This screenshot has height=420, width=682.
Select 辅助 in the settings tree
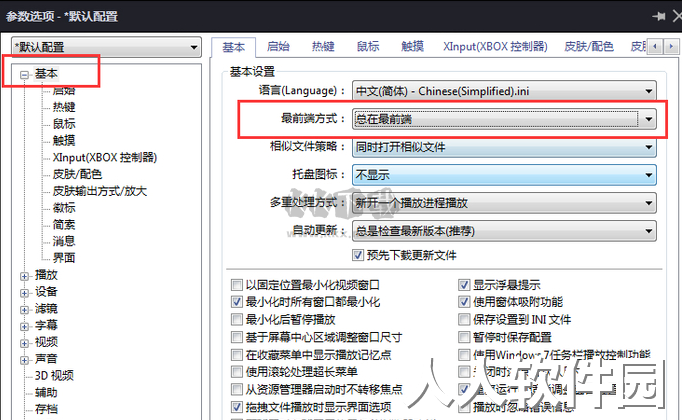[x=46, y=393]
